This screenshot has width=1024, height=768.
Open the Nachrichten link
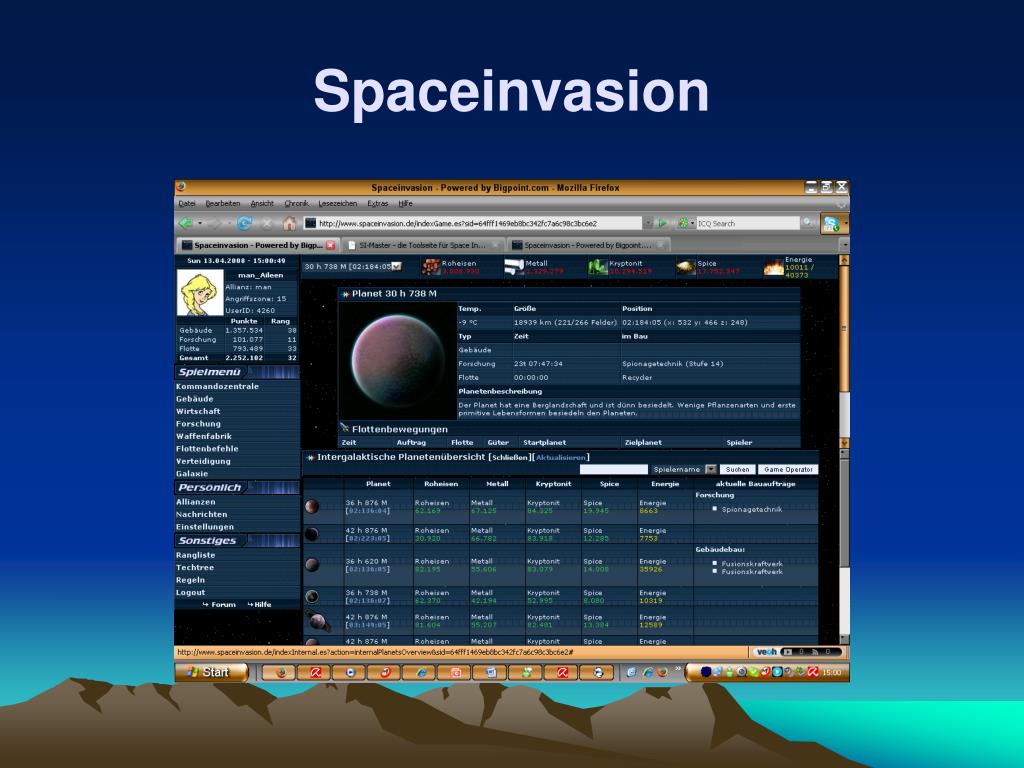(x=202, y=515)
